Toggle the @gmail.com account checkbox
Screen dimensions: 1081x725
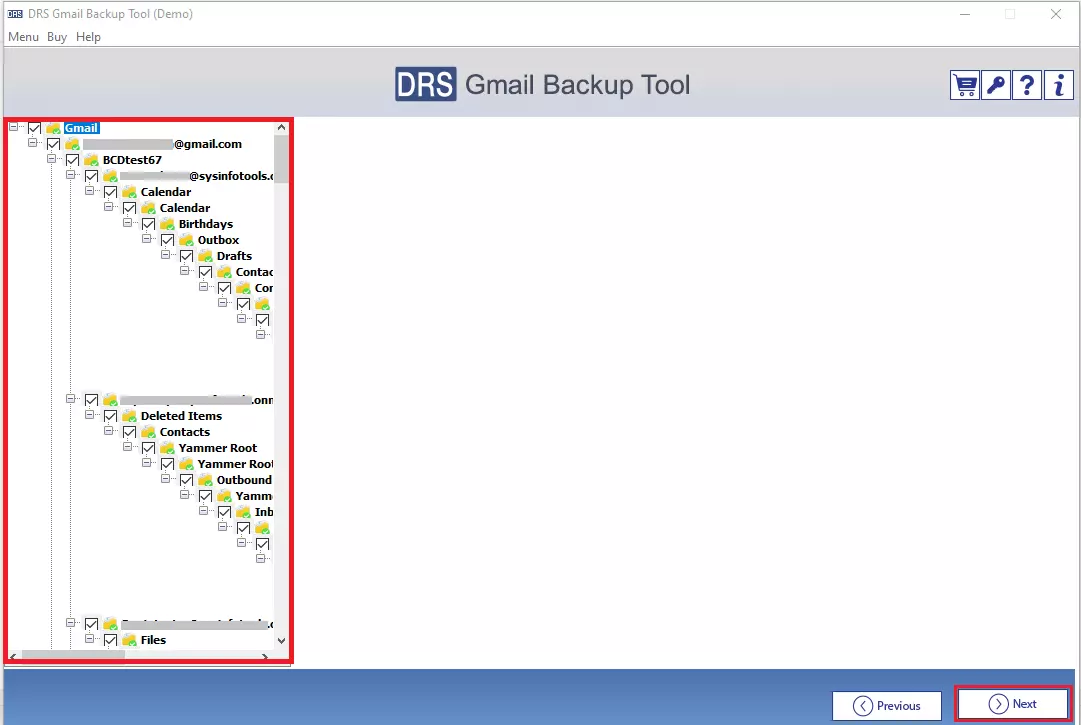(x=53, y=144)
